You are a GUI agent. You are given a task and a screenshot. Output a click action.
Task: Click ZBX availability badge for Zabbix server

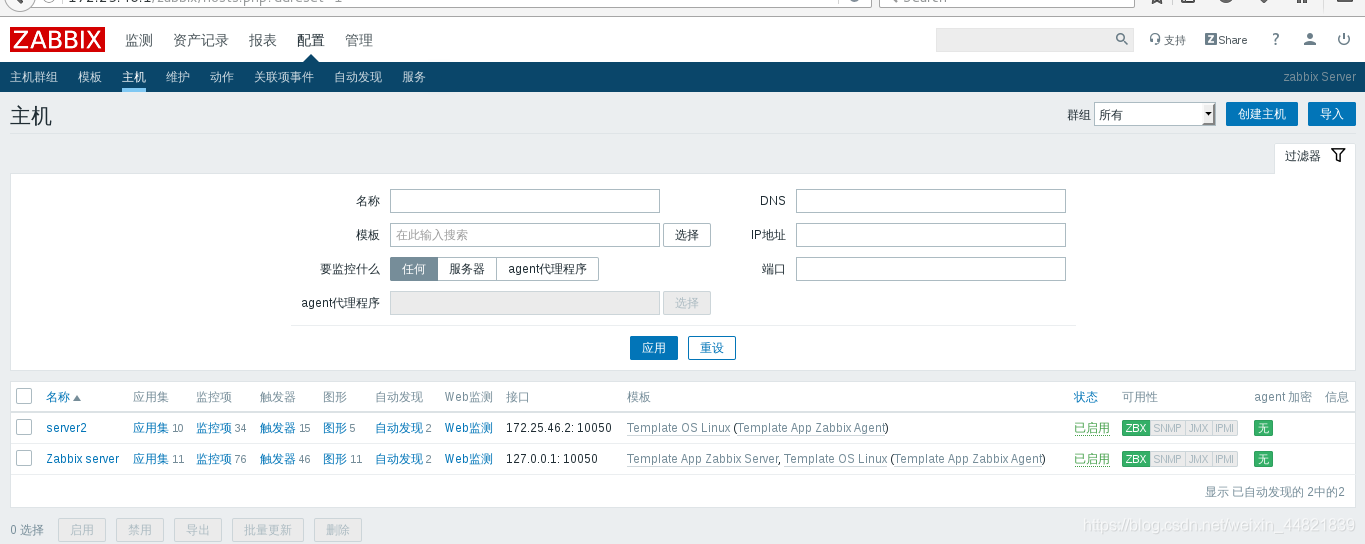(x=1135, y=459)
